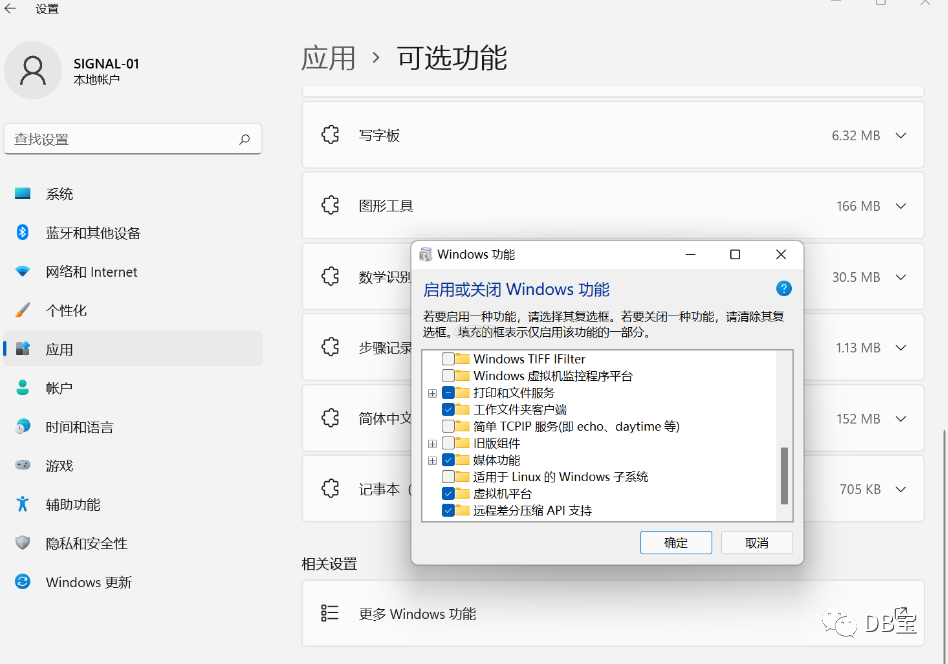Screen dimensions: 948x664
Task: Expand the 旧版组件 tree node
Action: (x=432, y=444)
